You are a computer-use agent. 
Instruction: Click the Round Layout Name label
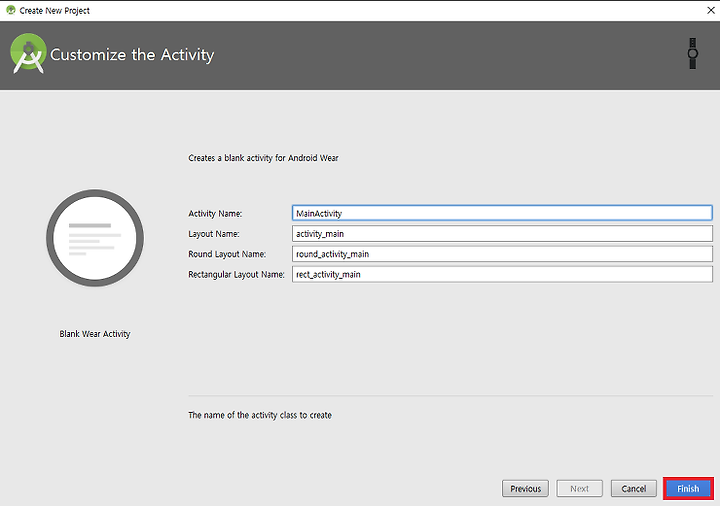pos(227,254)
